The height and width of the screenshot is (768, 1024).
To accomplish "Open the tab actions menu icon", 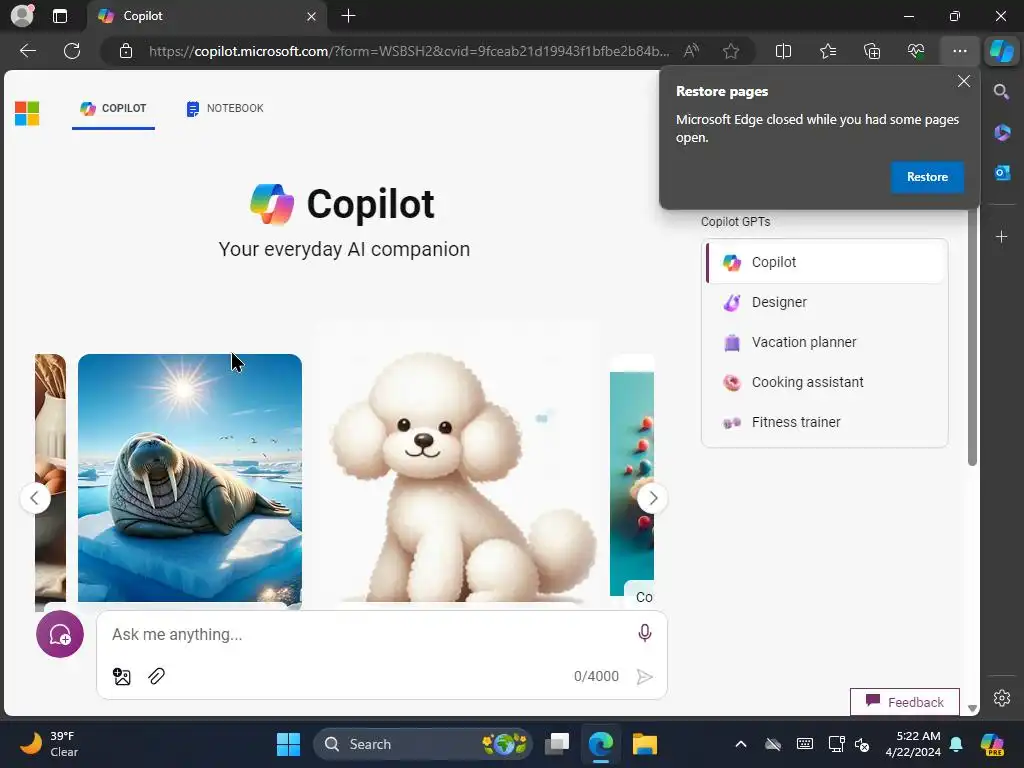I will pyautogui.click(x=59, y=16).
